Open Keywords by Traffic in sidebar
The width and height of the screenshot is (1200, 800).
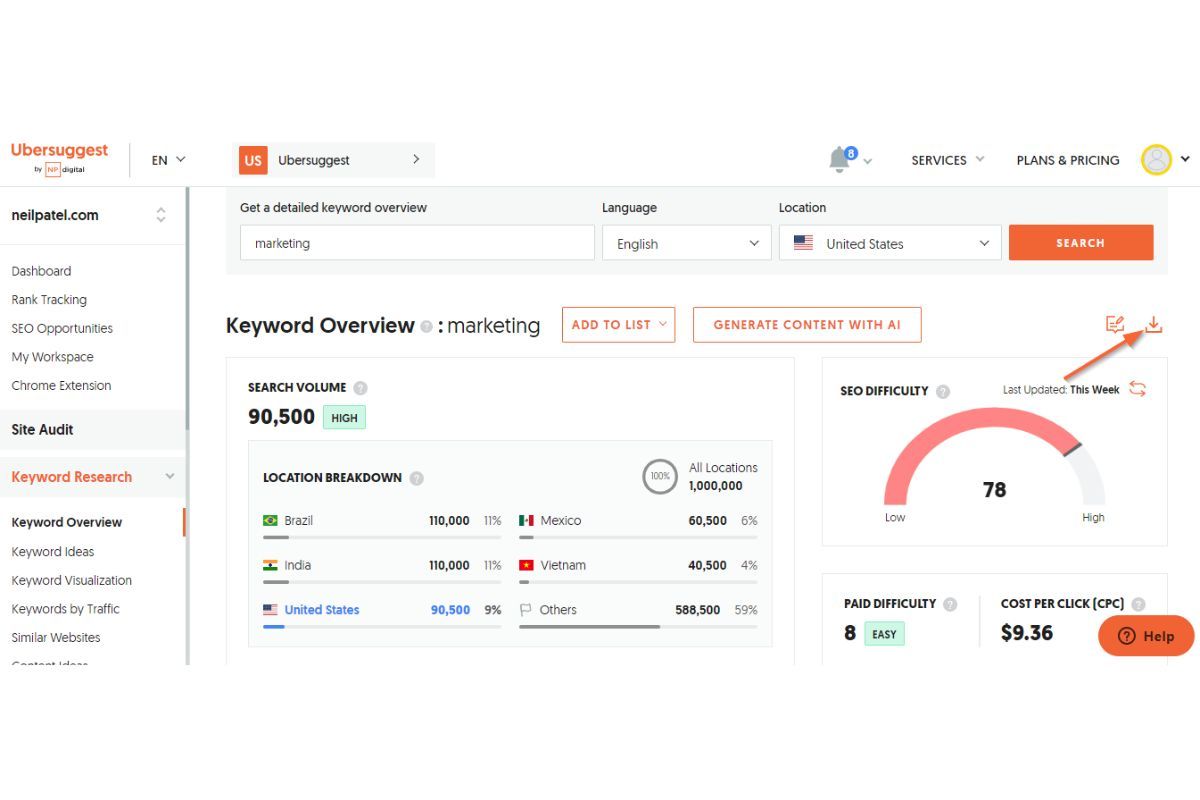click(x=65, y=609)
